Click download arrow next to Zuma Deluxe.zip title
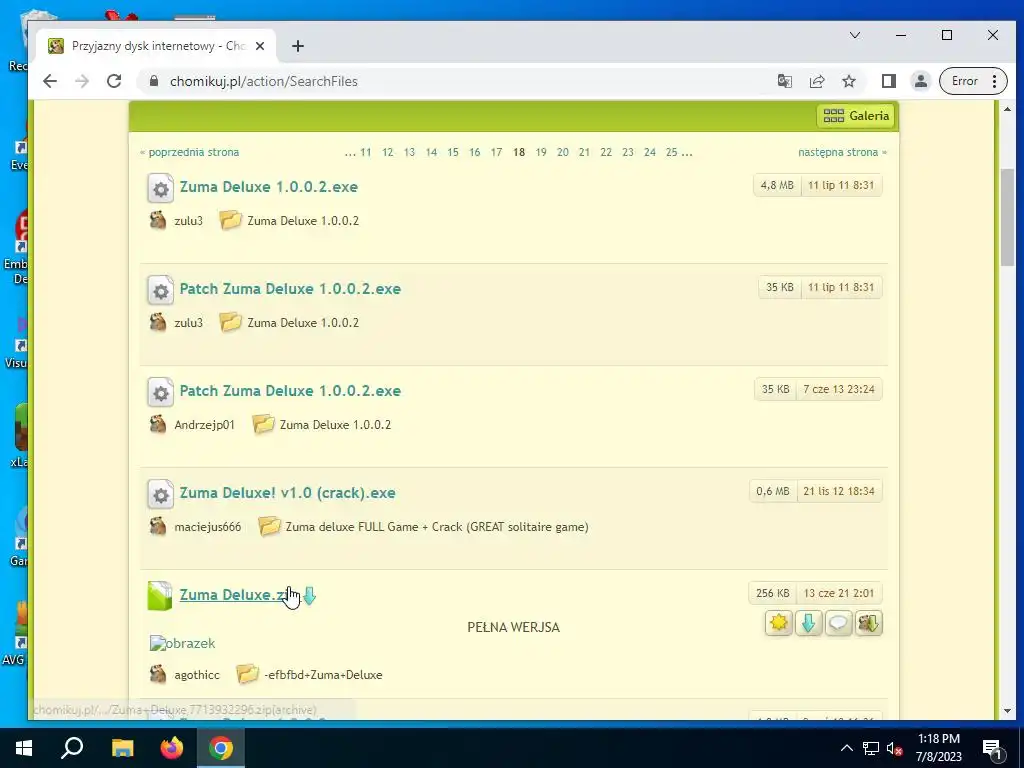Screen dimensions: 1024x768 click(x=310, y=596)
